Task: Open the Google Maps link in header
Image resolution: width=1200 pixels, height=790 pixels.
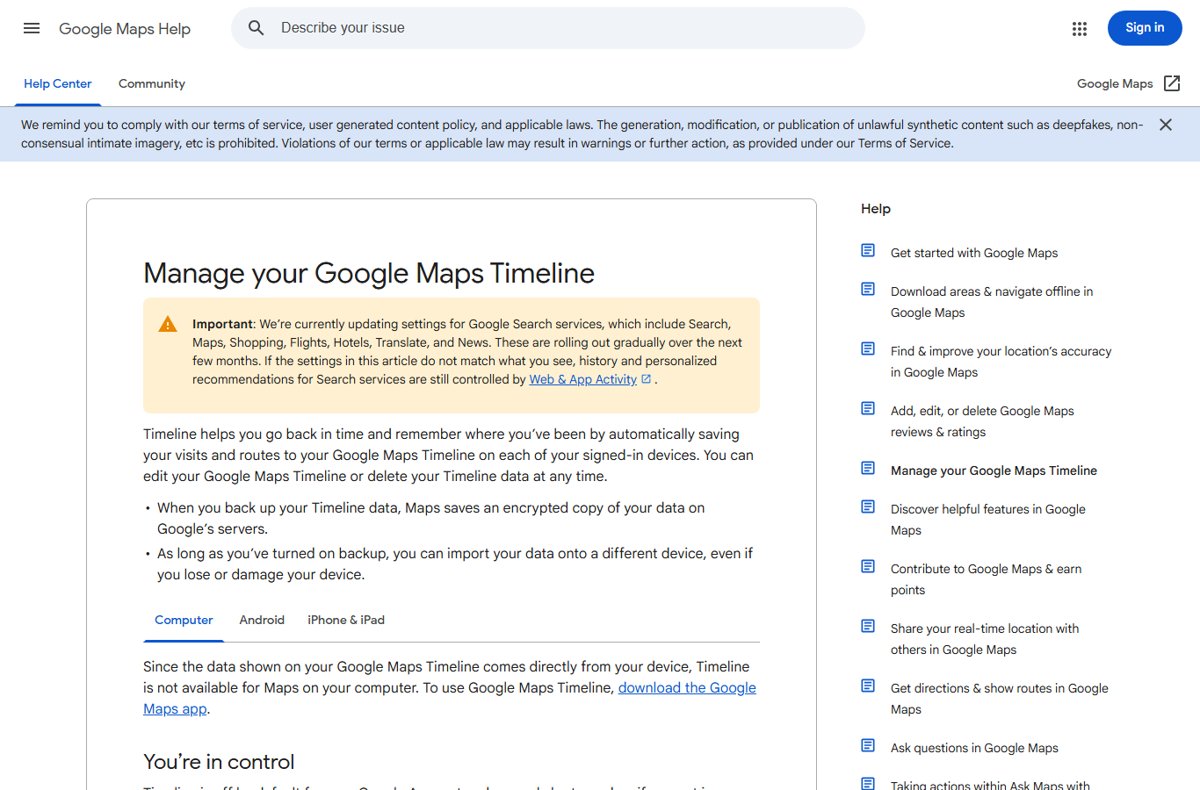Action: [1115, 84]
